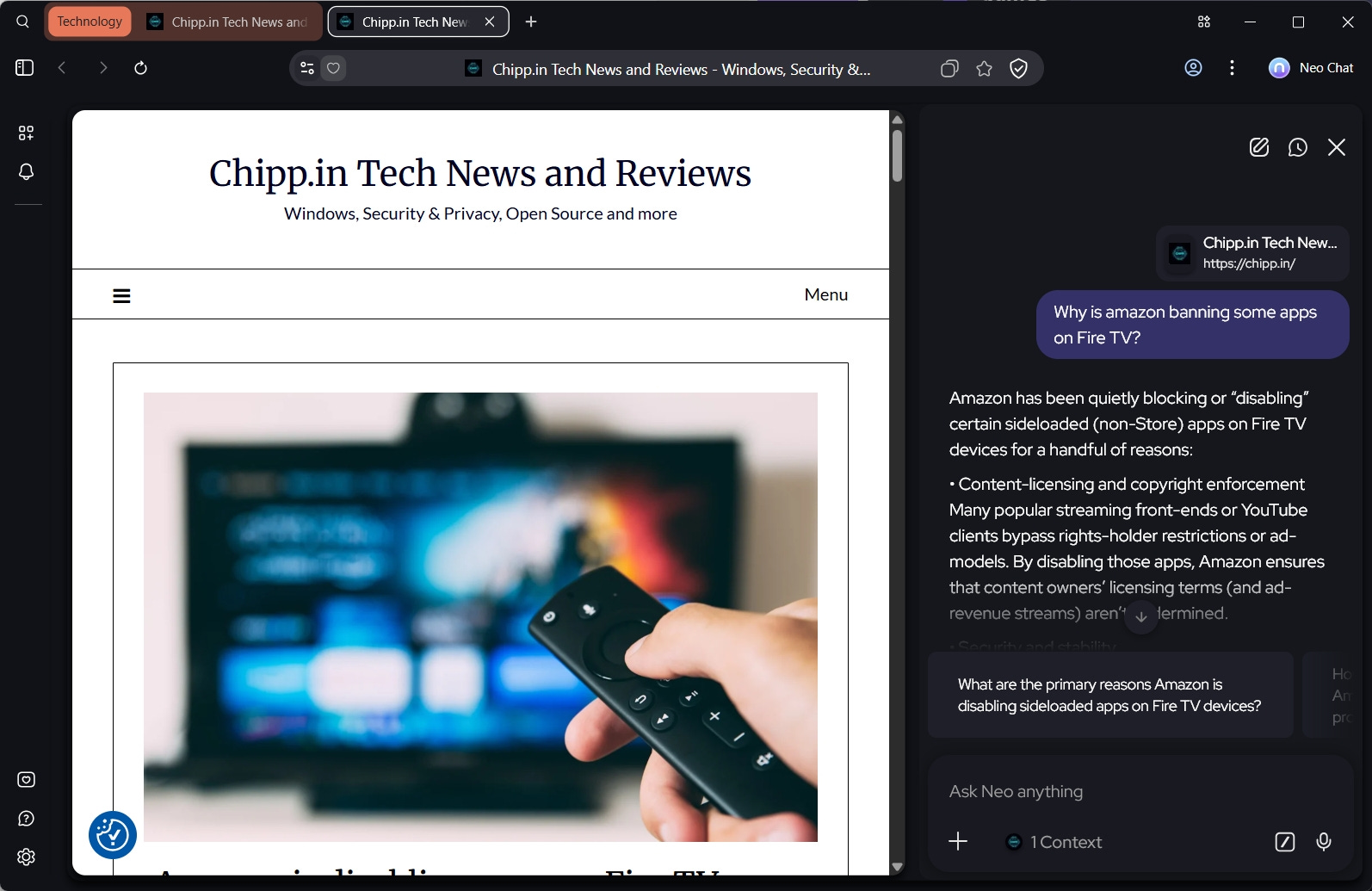Open the cookie consent badge
The width and height of the screenshot is (1372, 891).
tap(113, 835)
